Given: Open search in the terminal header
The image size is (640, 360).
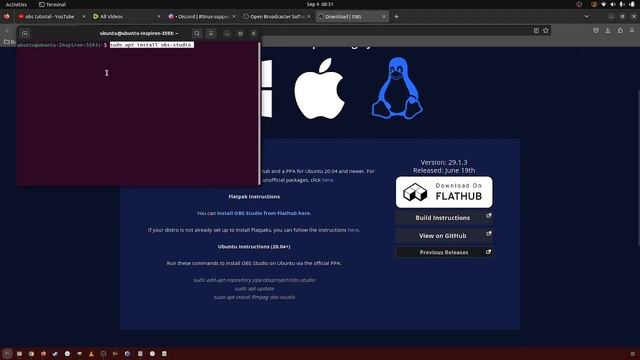Looking at the screenshot, I should (x=197, y=33).
